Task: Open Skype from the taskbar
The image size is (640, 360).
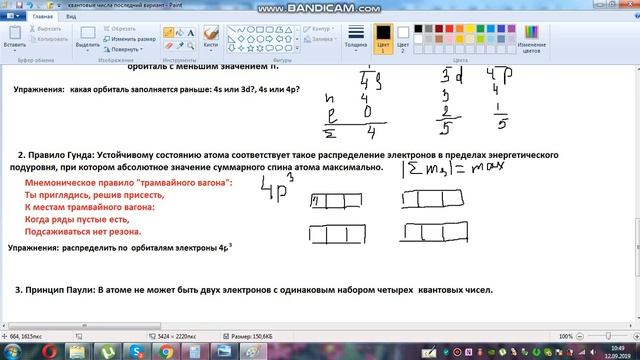Action: pos(136,352)
